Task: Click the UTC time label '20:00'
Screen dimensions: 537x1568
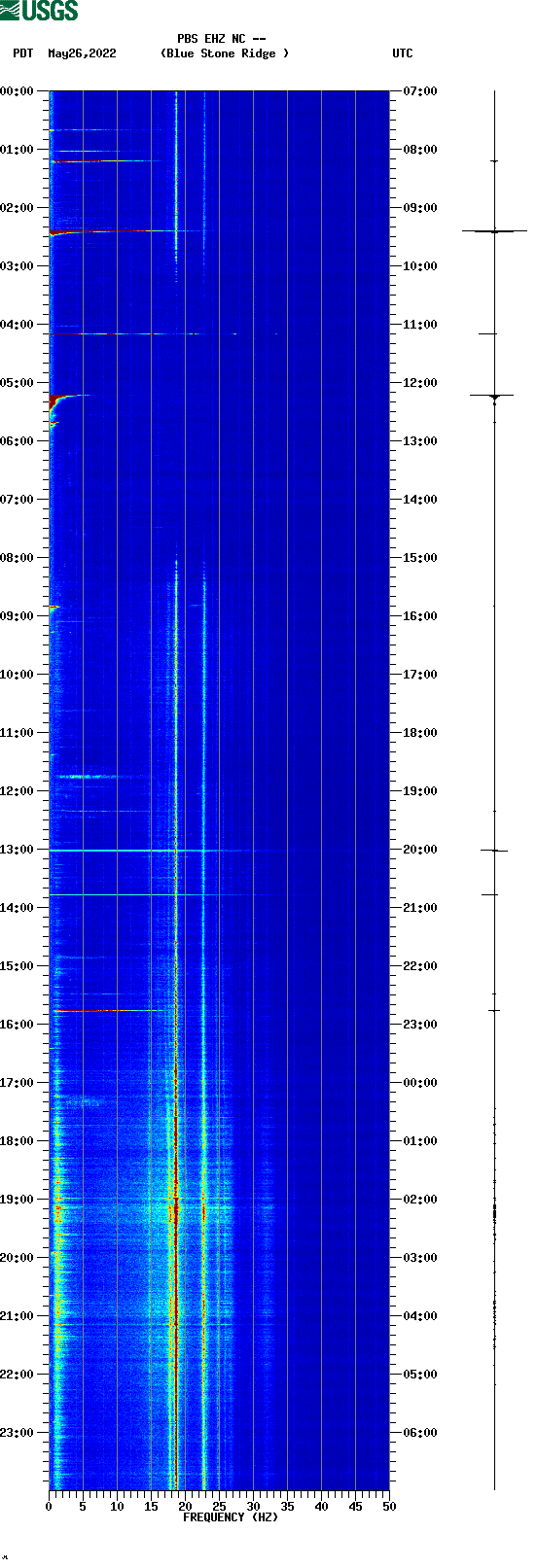Action: click(420, 850)
